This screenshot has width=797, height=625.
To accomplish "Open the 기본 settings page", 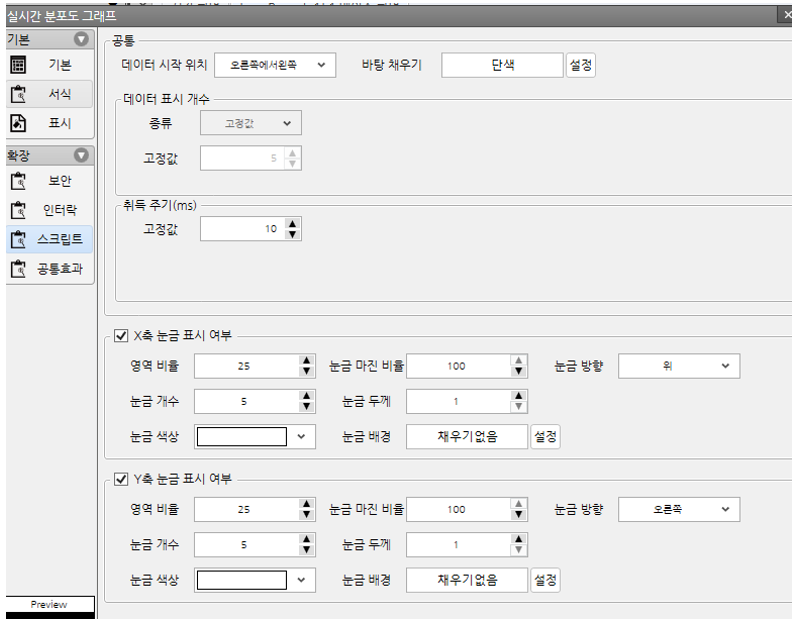I will tap(50, 65).
